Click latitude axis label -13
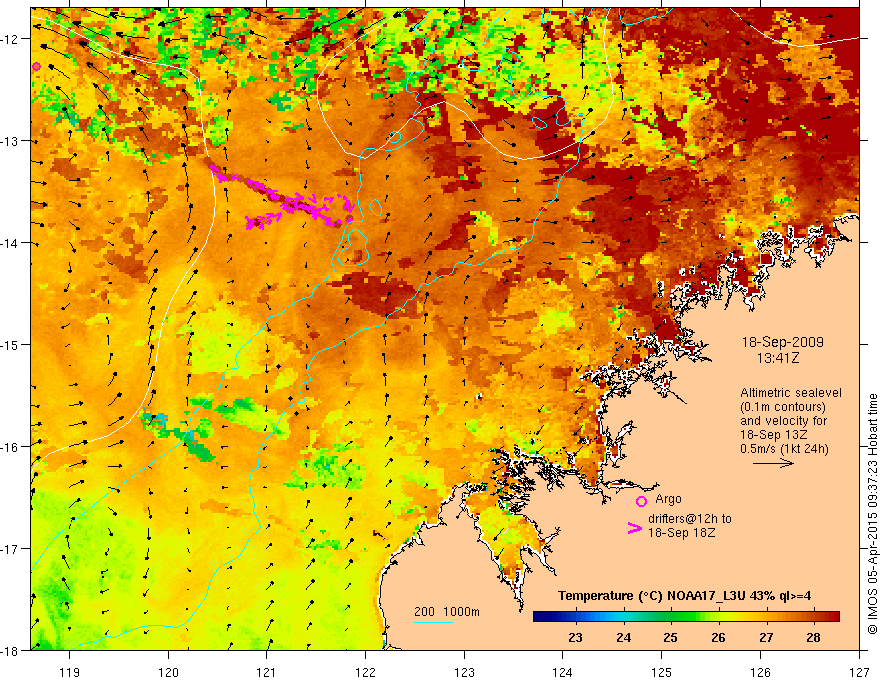Image resolution: width=880 pixels, height=680 pixels. tap(10, 141)
